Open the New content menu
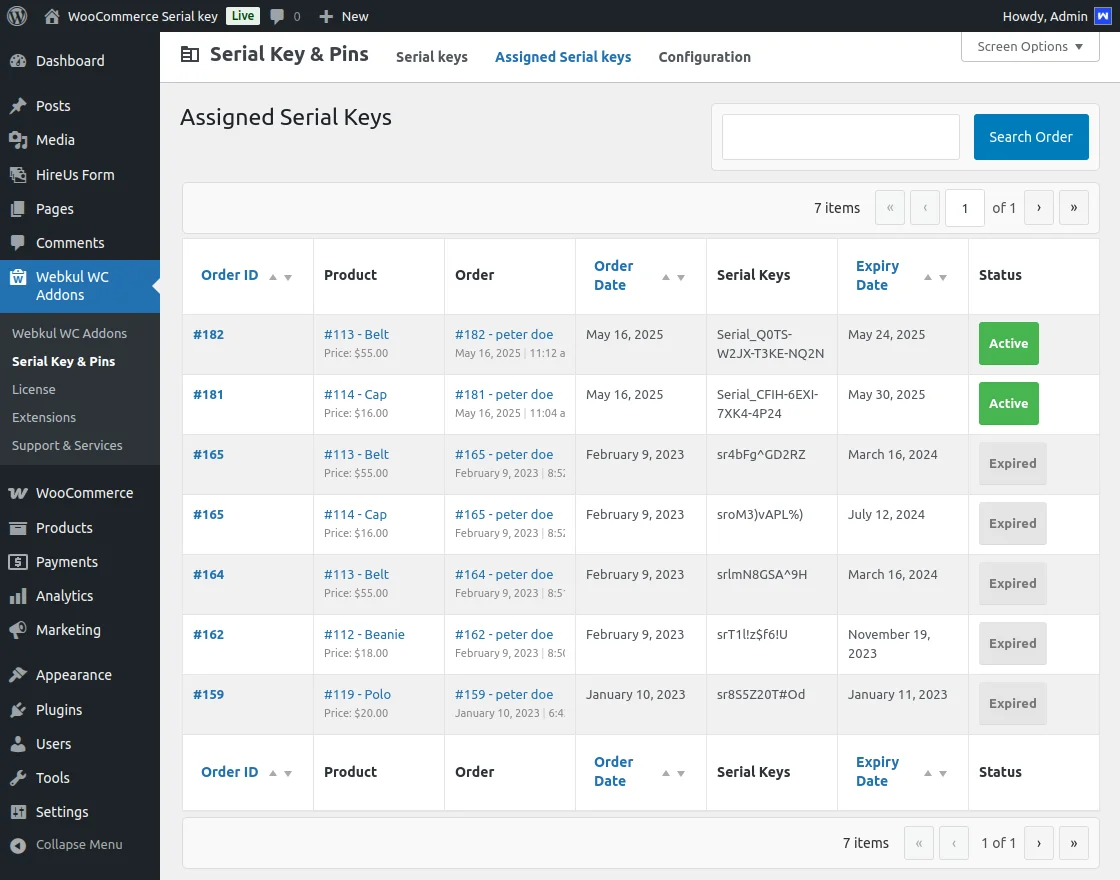The image size is (1120, 880). 343,16
